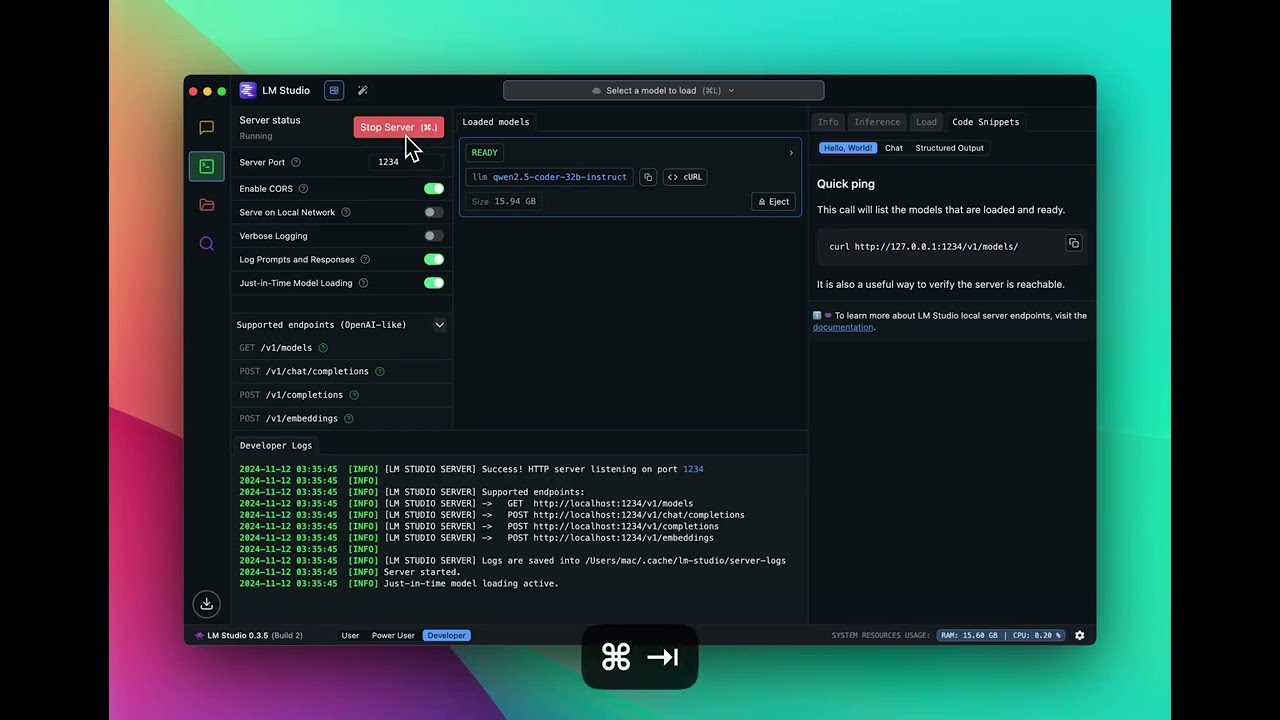Eject the loaded qwen2.5 model
The width and height of the screenshot is (1280, 720).
pos(774,201)
